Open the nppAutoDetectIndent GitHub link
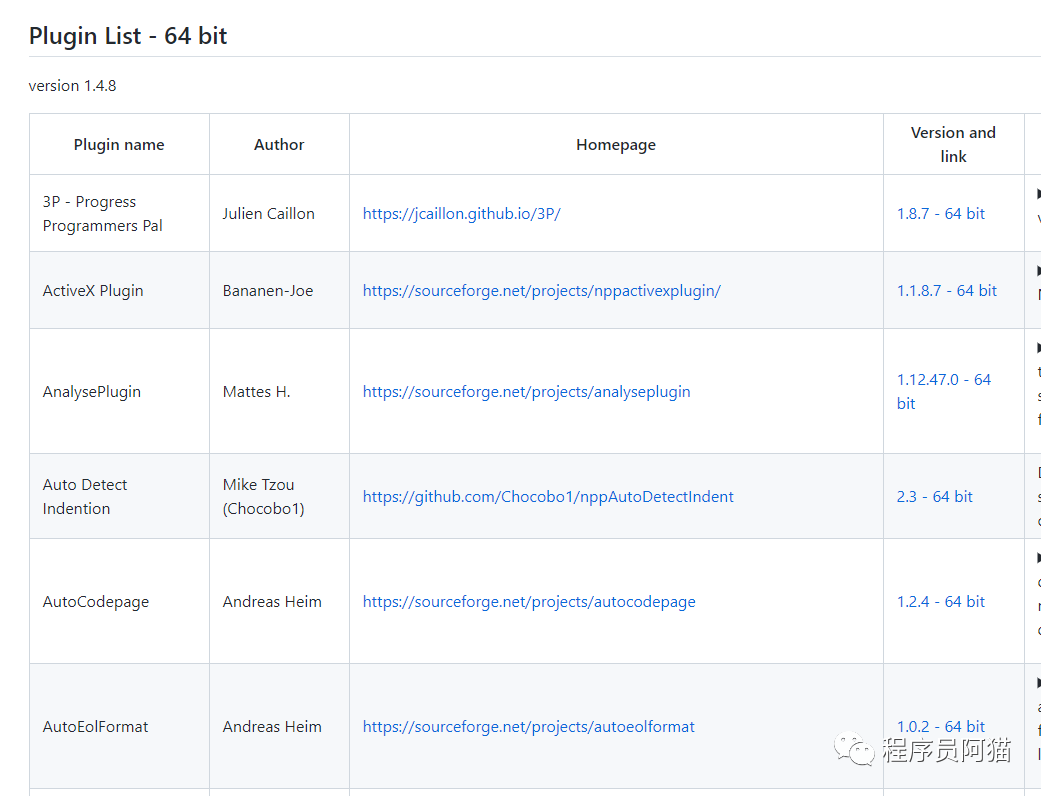The image size is (1045, 796). pos(548,496)
